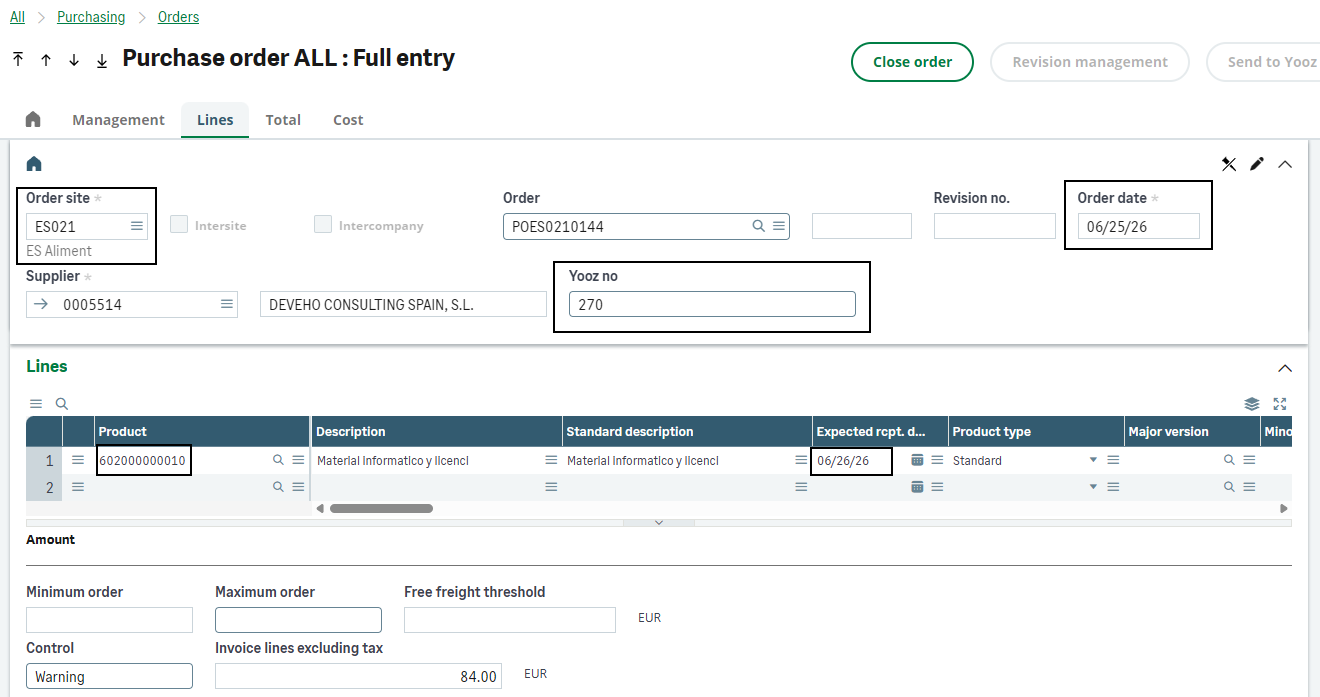The image size is (1320, 697).
Task: Open the row 2 Product type dropdown arrow
Action: point(1093,487)
